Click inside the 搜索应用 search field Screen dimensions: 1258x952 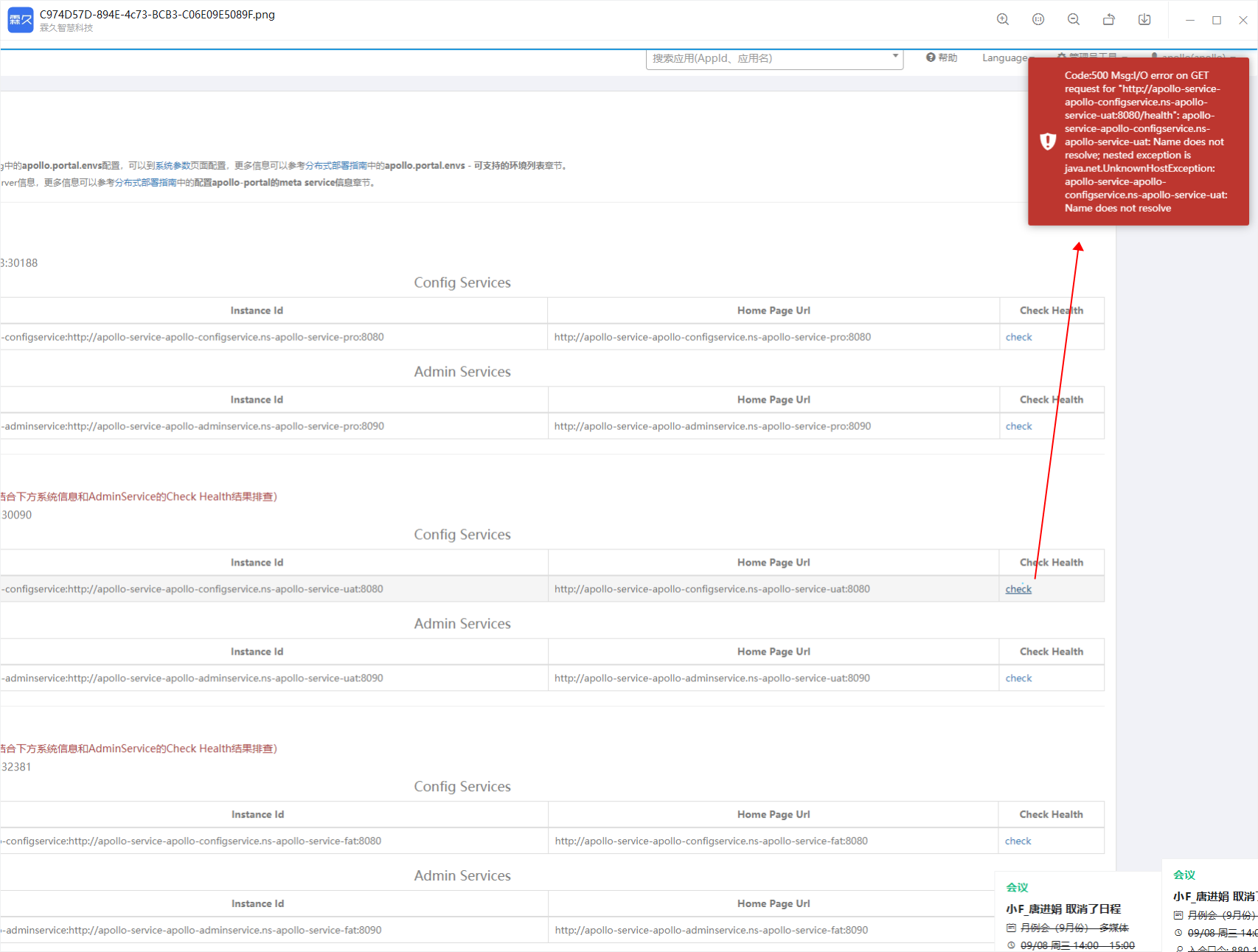point(767,58)
